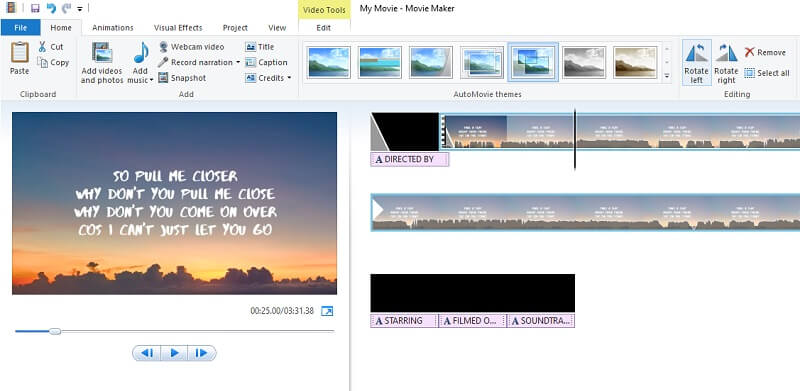Switch to the Home tab
This screenshot has width=800, height=391.
click(x=61, y=28)
